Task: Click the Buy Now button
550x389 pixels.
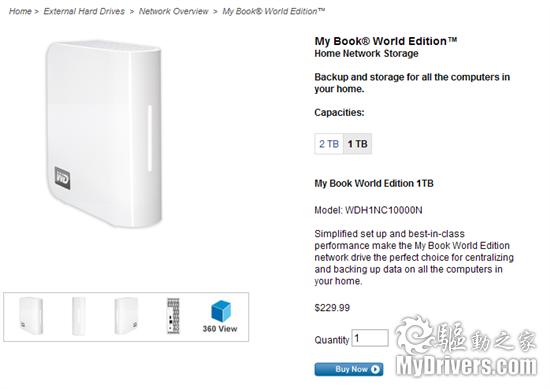Action: click(349, 369)
